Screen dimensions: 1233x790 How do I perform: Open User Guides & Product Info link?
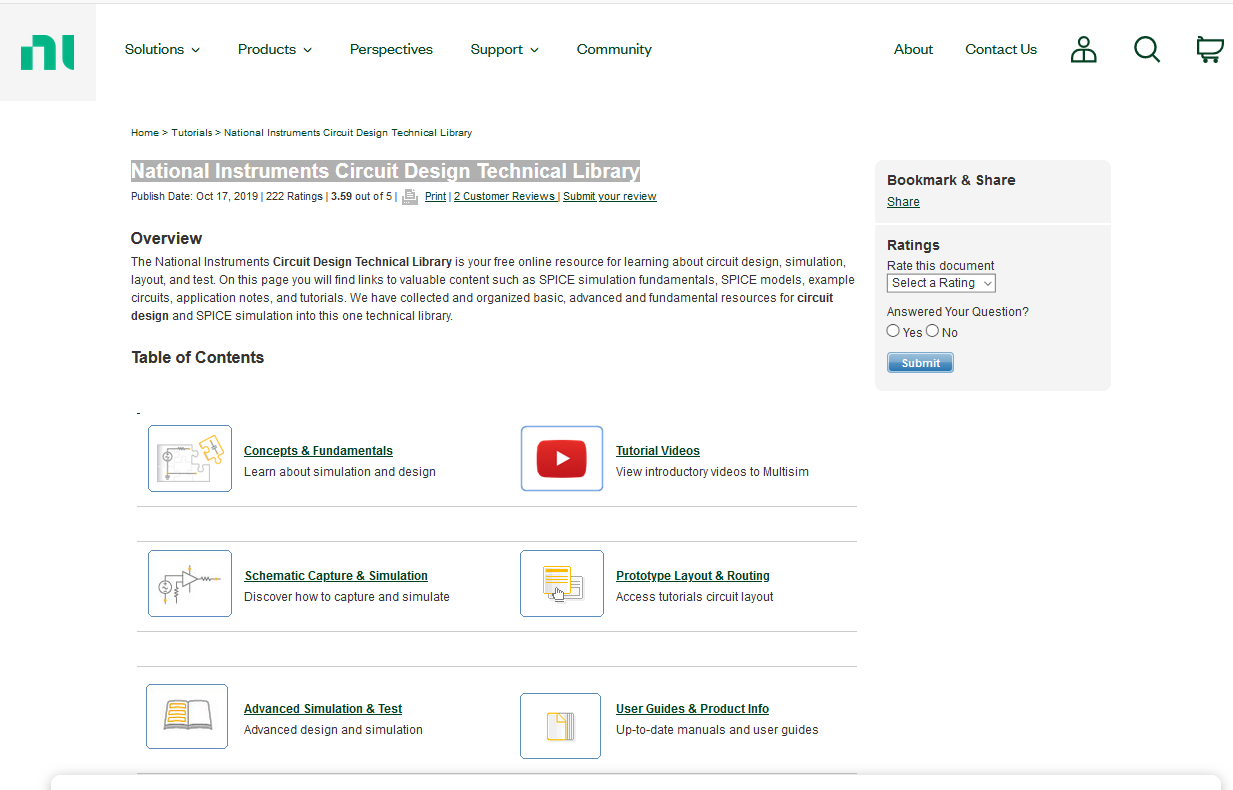(x=692, y=709)
